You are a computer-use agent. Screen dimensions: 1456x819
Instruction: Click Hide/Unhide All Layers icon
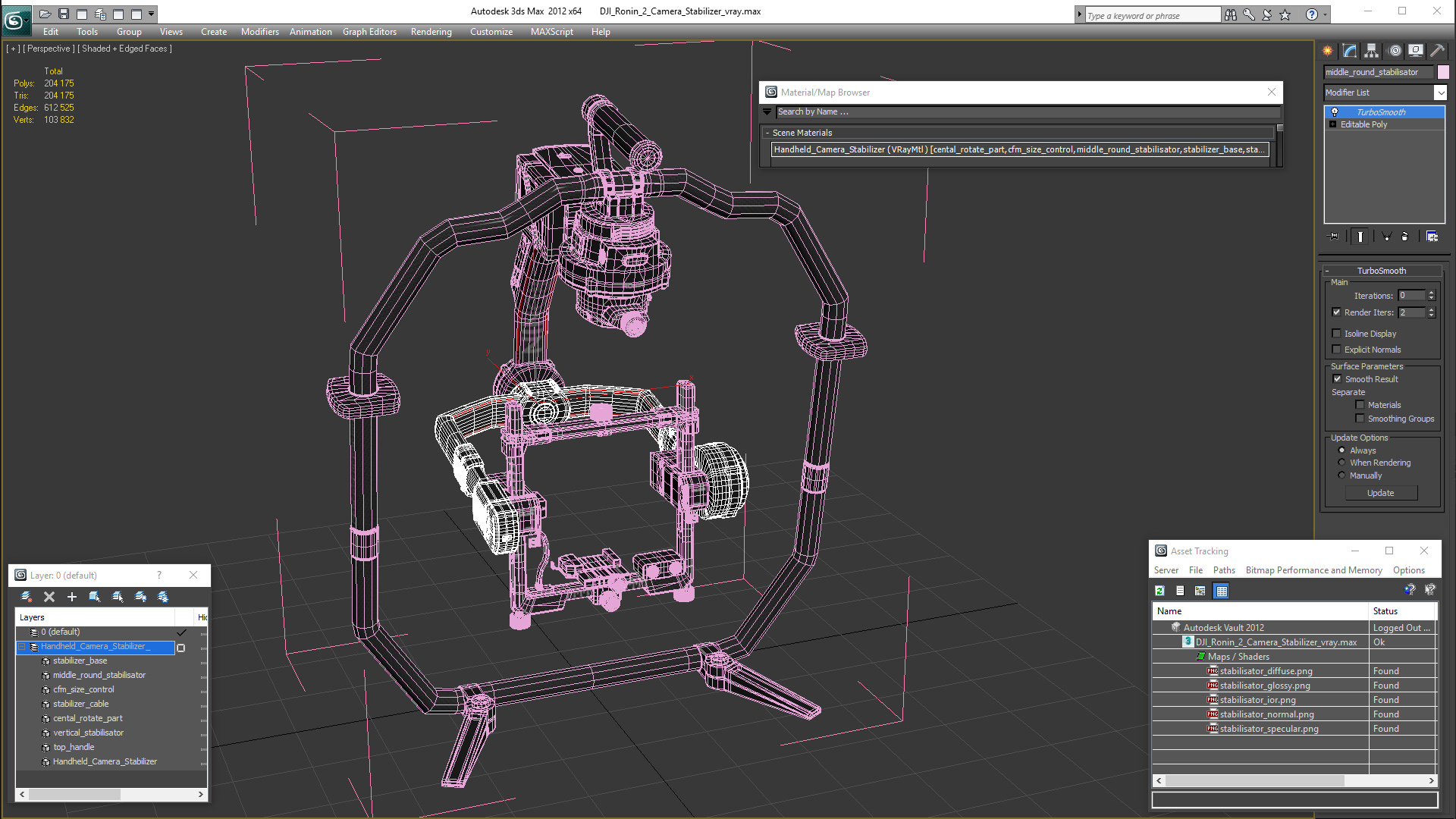[x=140, y=597]
